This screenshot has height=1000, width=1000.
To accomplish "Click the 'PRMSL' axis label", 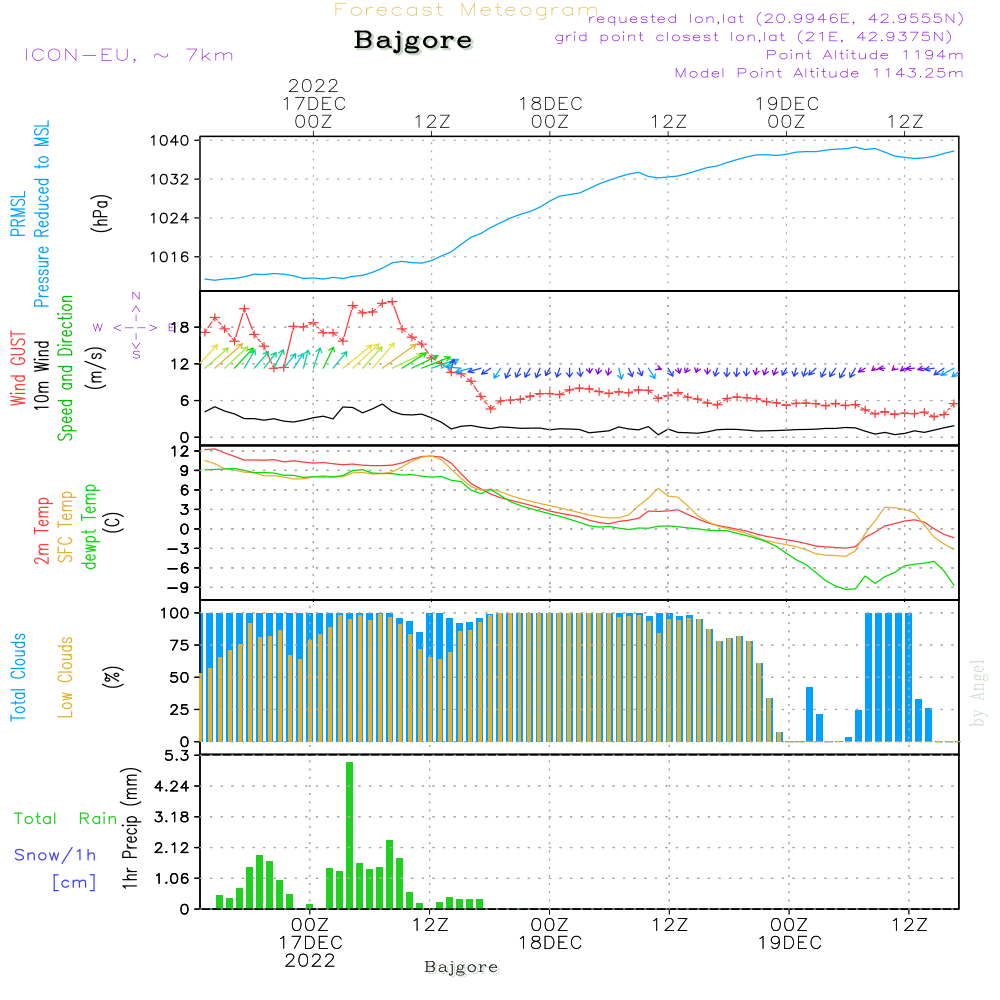I will coord(18,214).
